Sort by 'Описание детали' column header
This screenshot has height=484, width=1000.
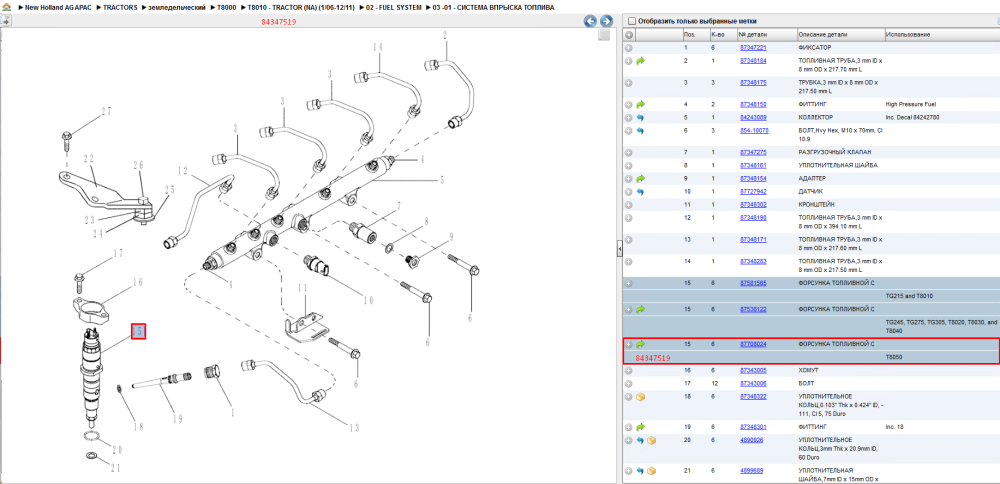click(x=841, y=34)
